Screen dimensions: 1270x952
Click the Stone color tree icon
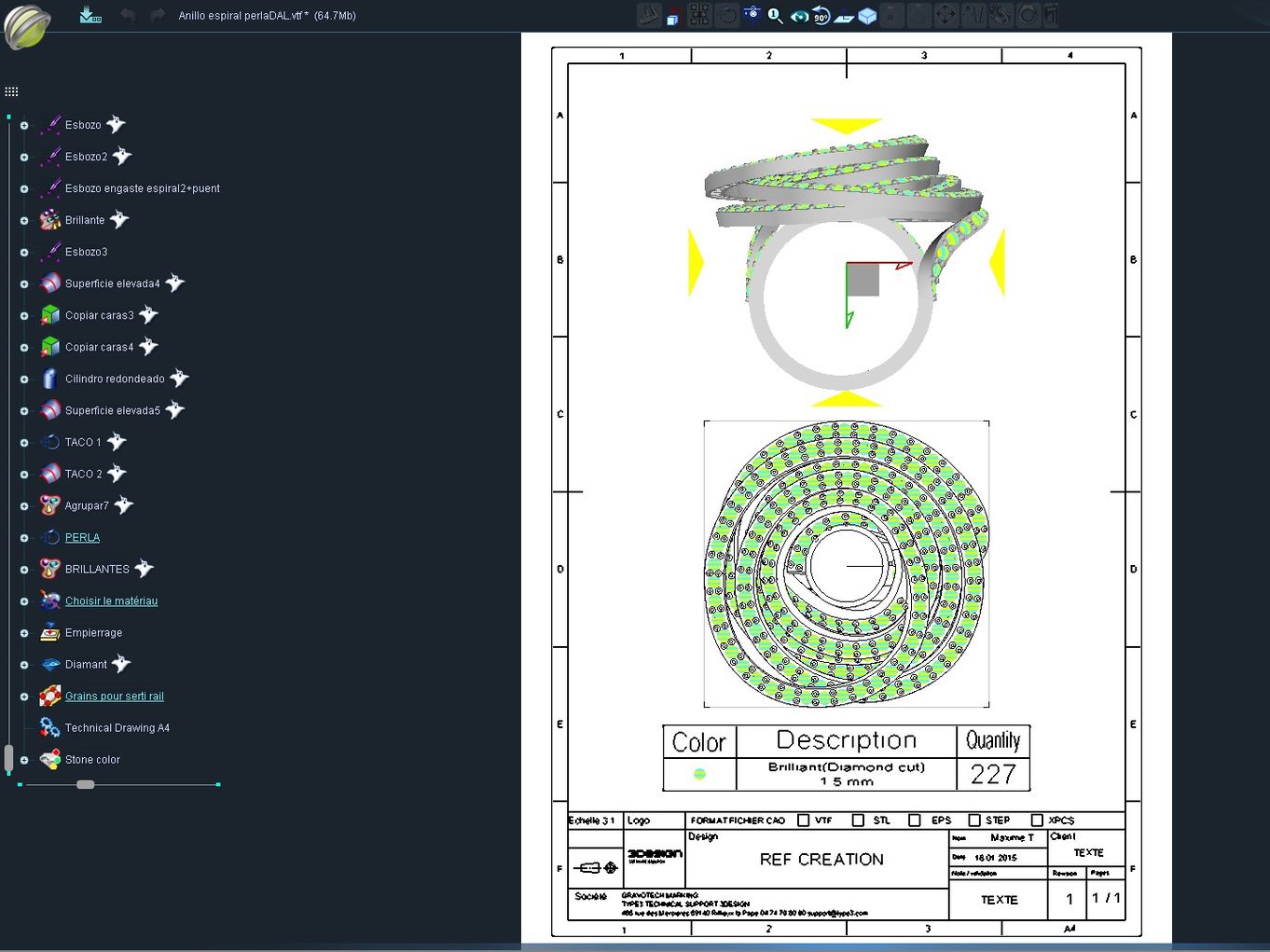50,760
